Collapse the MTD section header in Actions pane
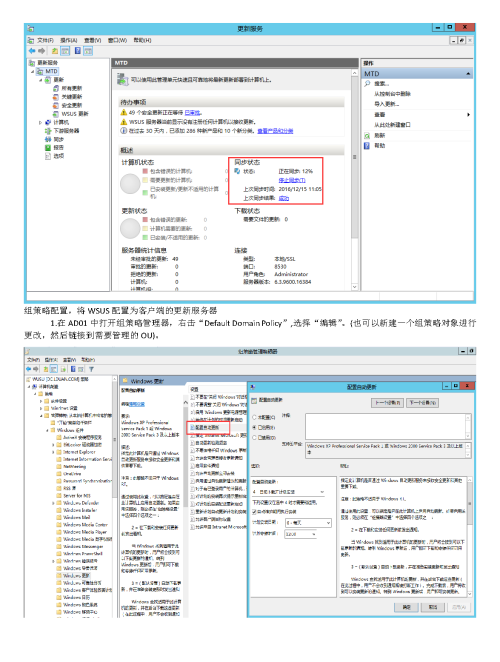This screenshot has width=500, height=662. point(468,73)
